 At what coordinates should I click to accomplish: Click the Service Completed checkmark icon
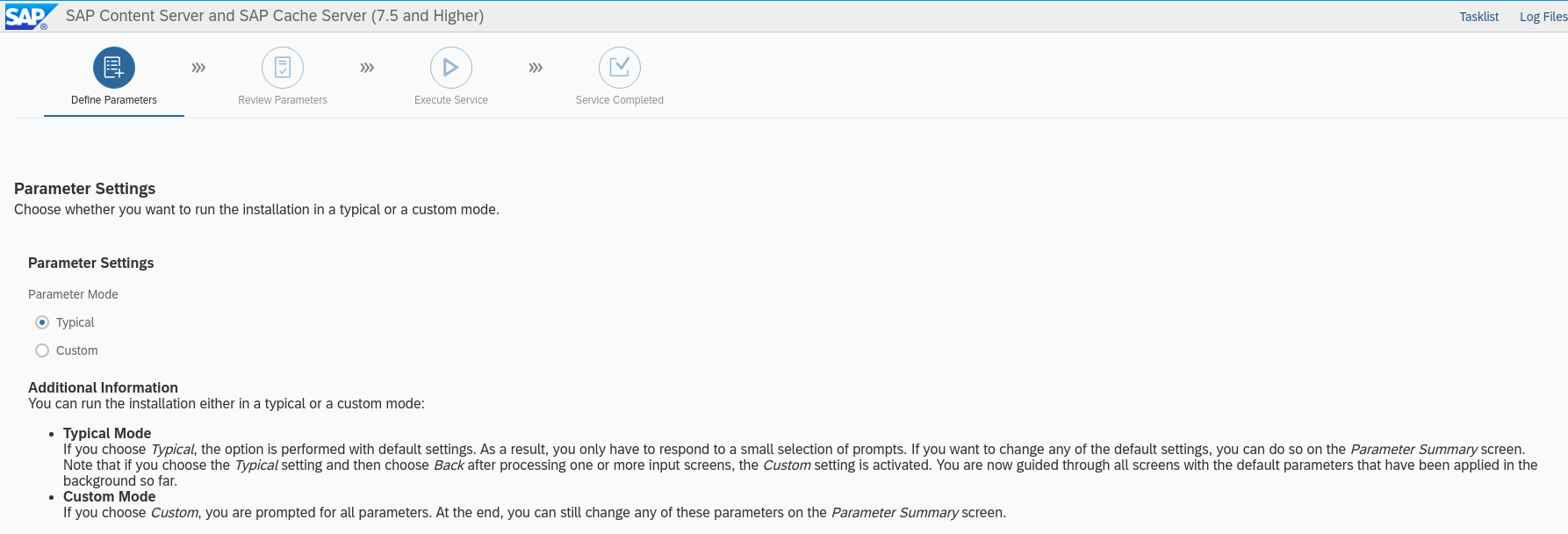click(620, 68)
